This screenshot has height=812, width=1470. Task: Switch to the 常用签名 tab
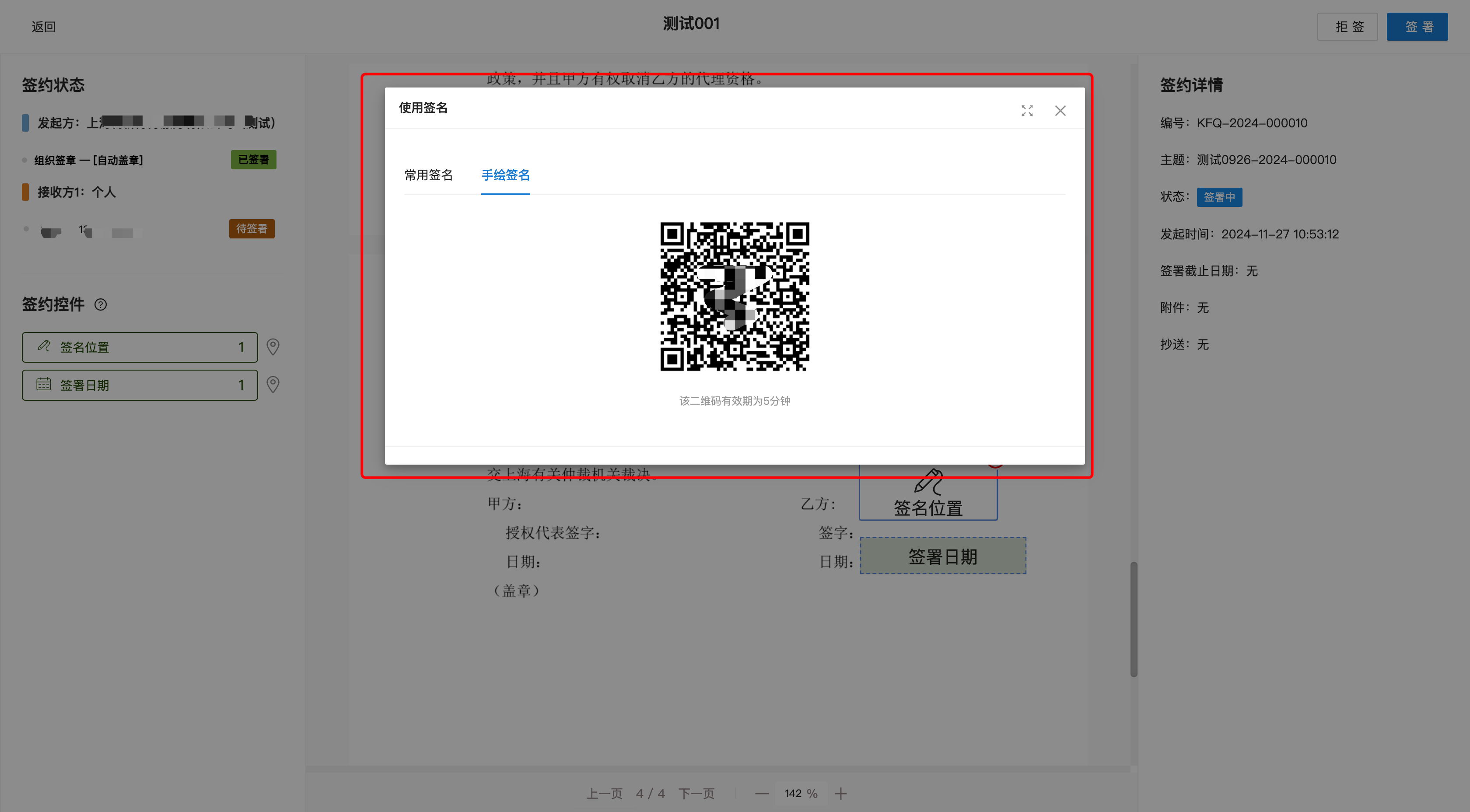click(429, 175)
